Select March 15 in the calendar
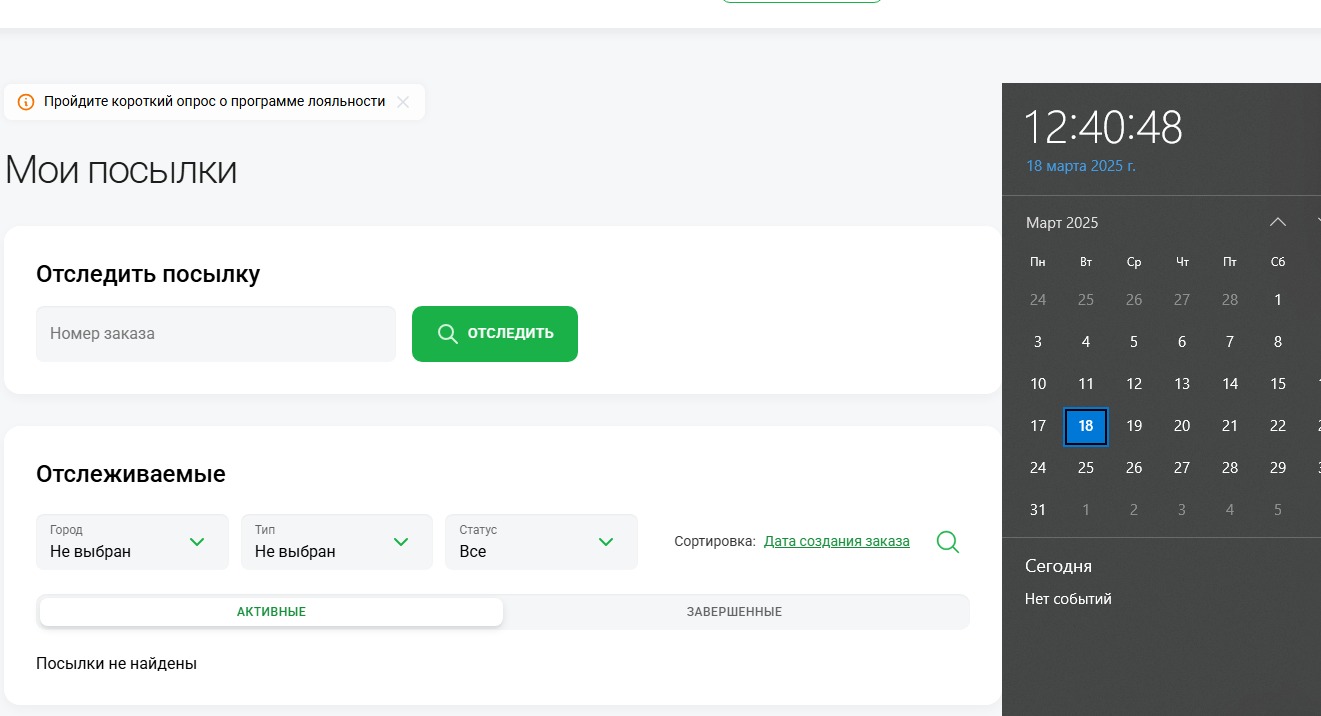The width and height of the screenshot is (1321, 716). coord(1278,384)
